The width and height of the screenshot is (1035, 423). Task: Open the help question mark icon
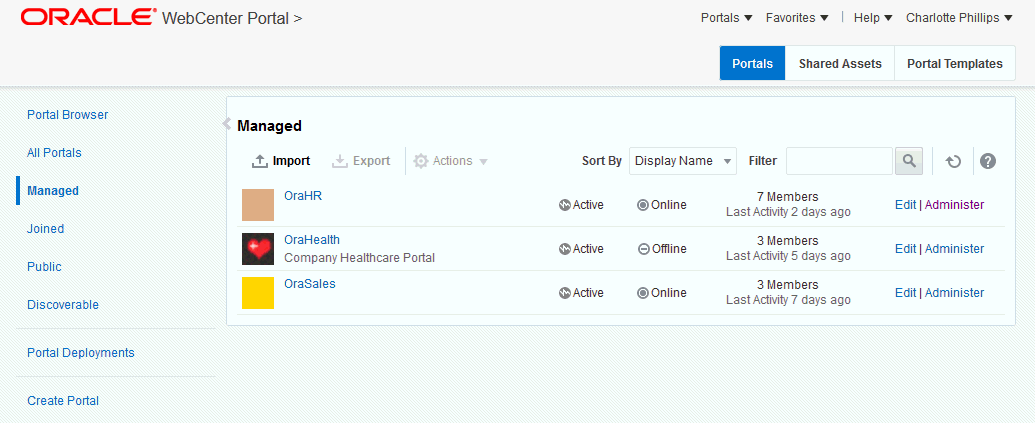tap(988, 161)
